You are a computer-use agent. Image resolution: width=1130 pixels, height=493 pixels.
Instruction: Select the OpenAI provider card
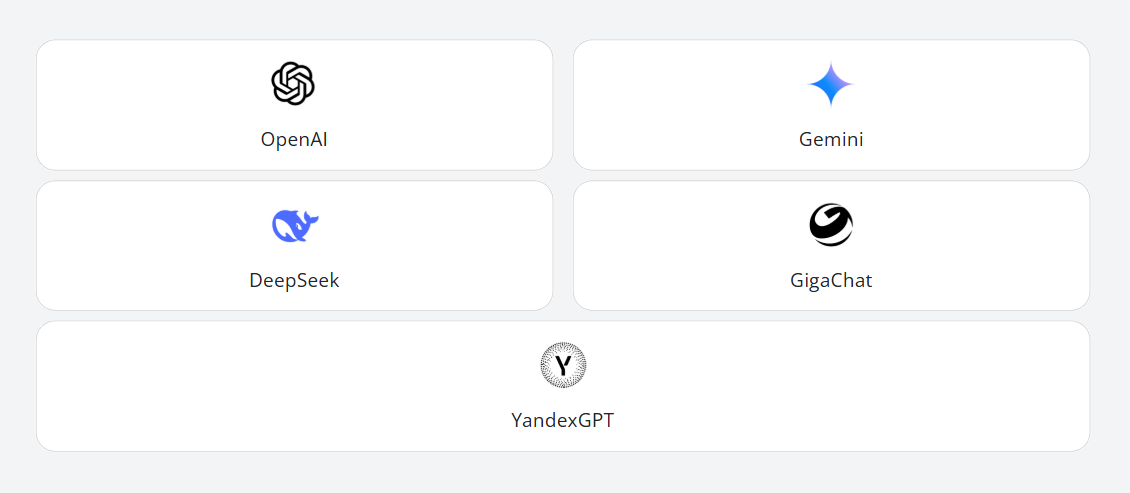[x=295, y=105]
